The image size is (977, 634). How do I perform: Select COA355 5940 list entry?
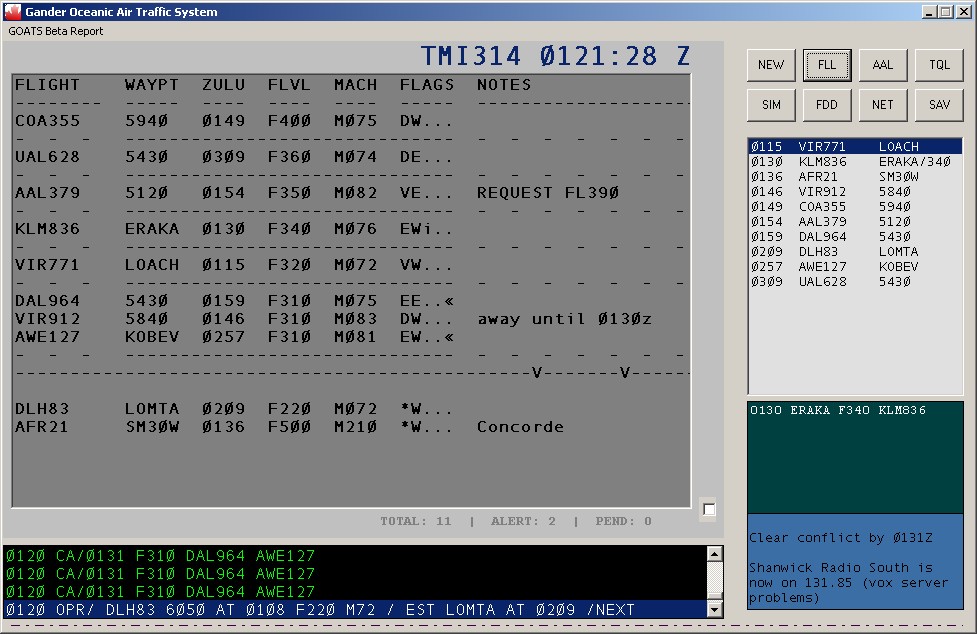coord(855,207)
